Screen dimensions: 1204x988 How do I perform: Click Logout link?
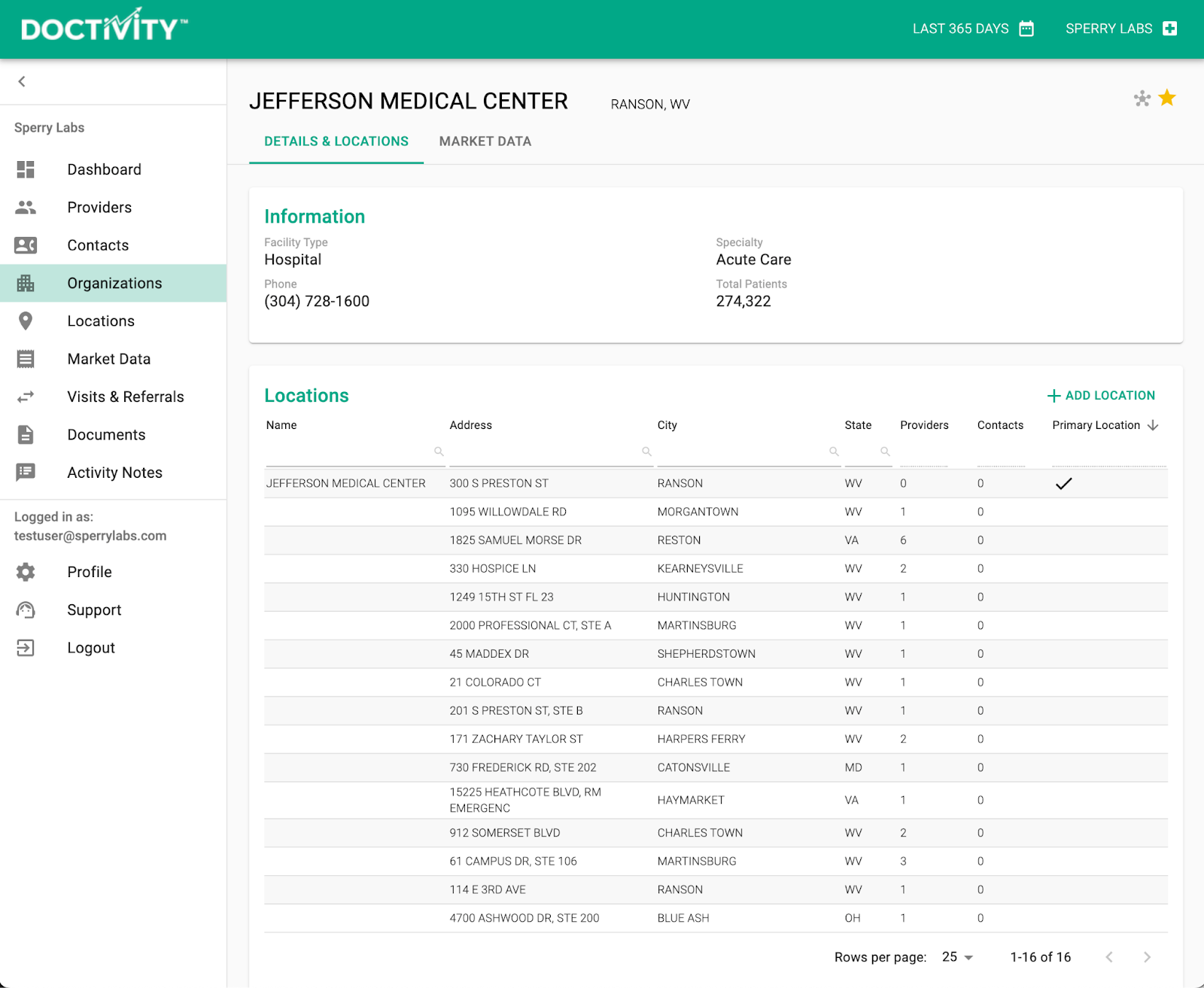pos(113,648)
